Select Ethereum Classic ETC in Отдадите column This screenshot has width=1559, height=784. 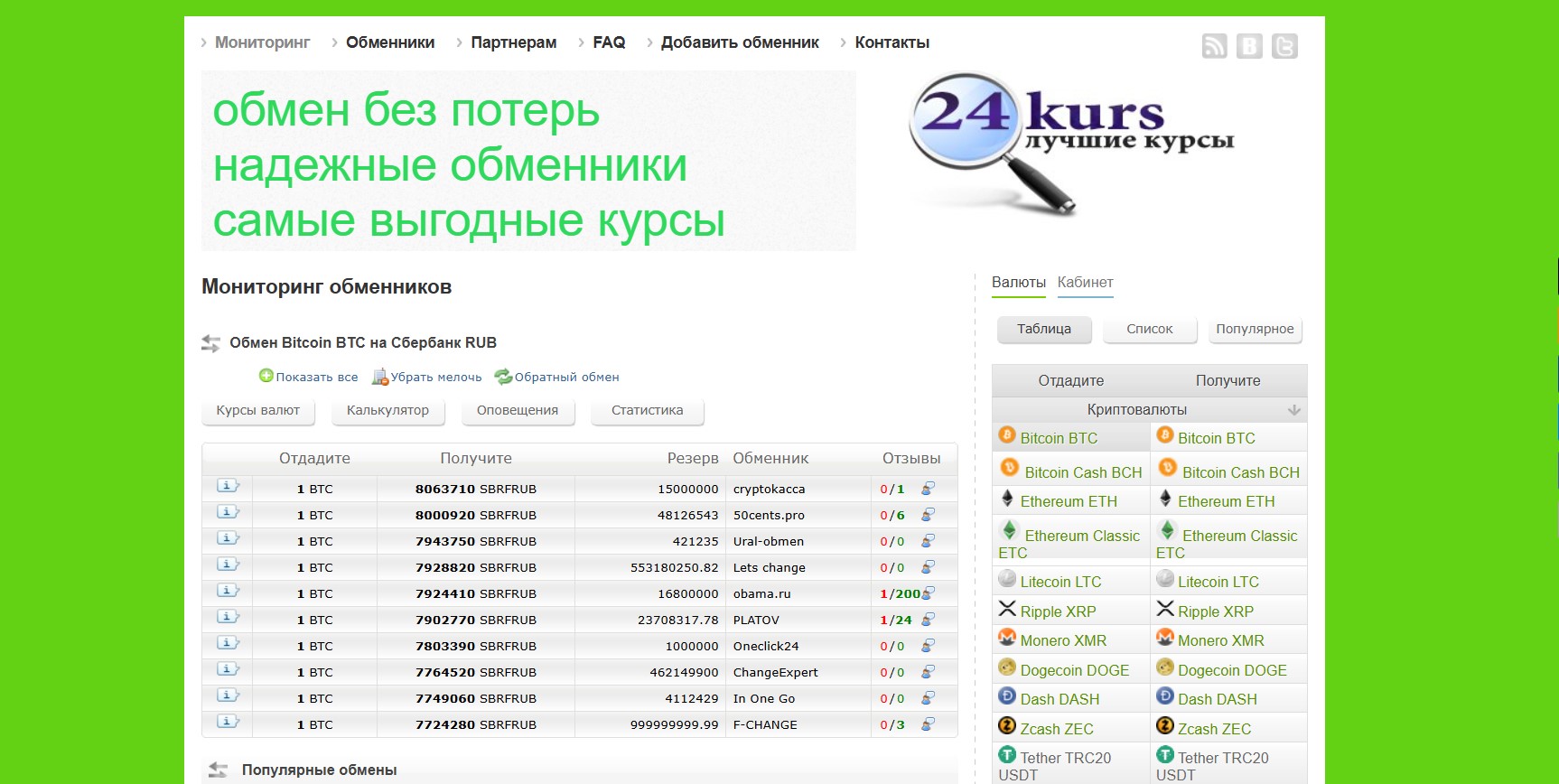[1069, 544]
